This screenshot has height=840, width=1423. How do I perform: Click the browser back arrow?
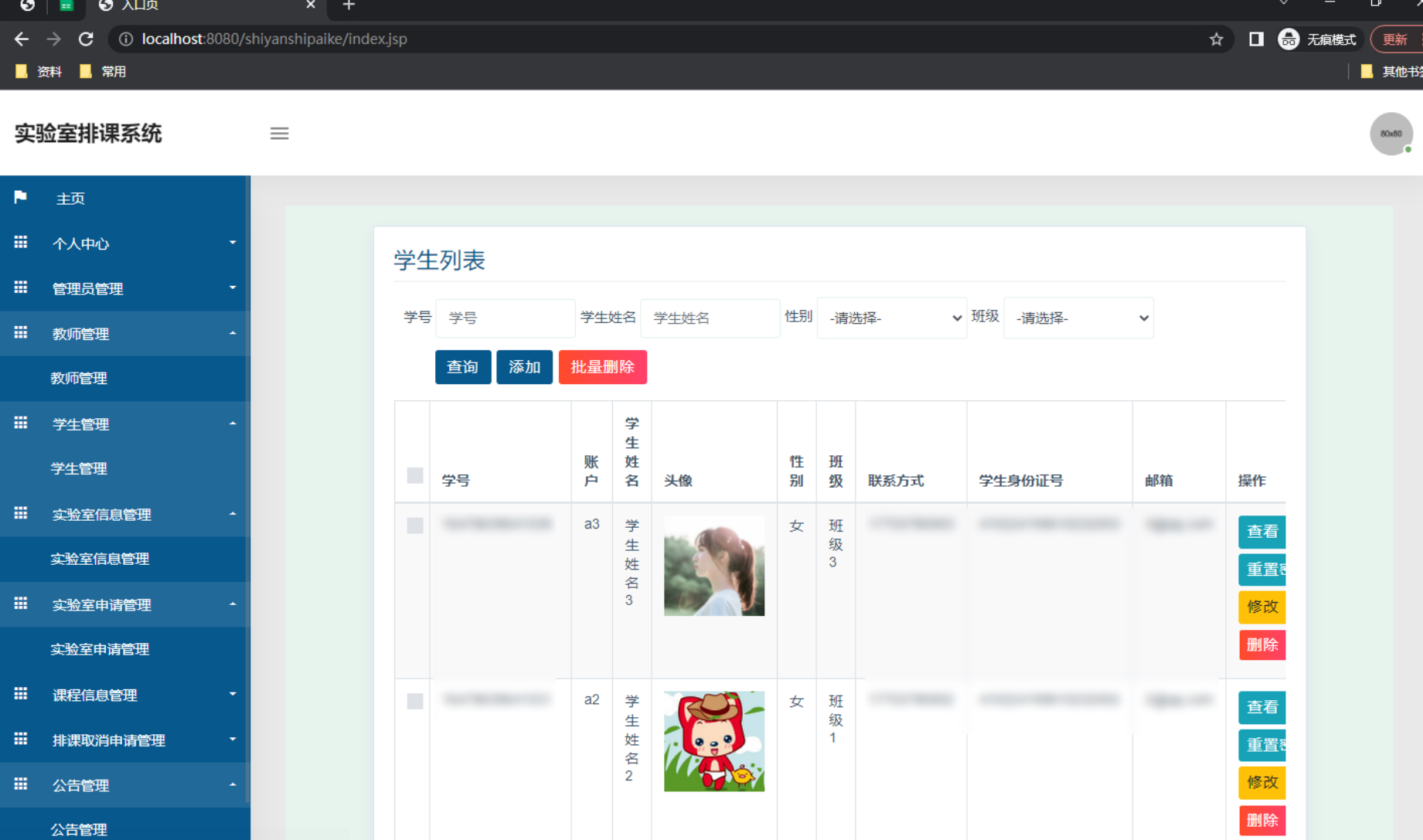(x=22, y=39)
